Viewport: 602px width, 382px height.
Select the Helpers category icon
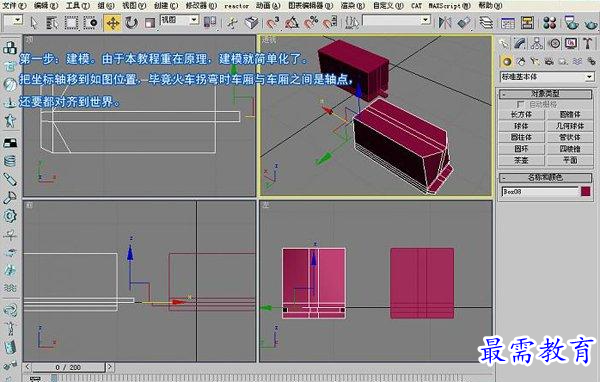click(x=563, y=61)
